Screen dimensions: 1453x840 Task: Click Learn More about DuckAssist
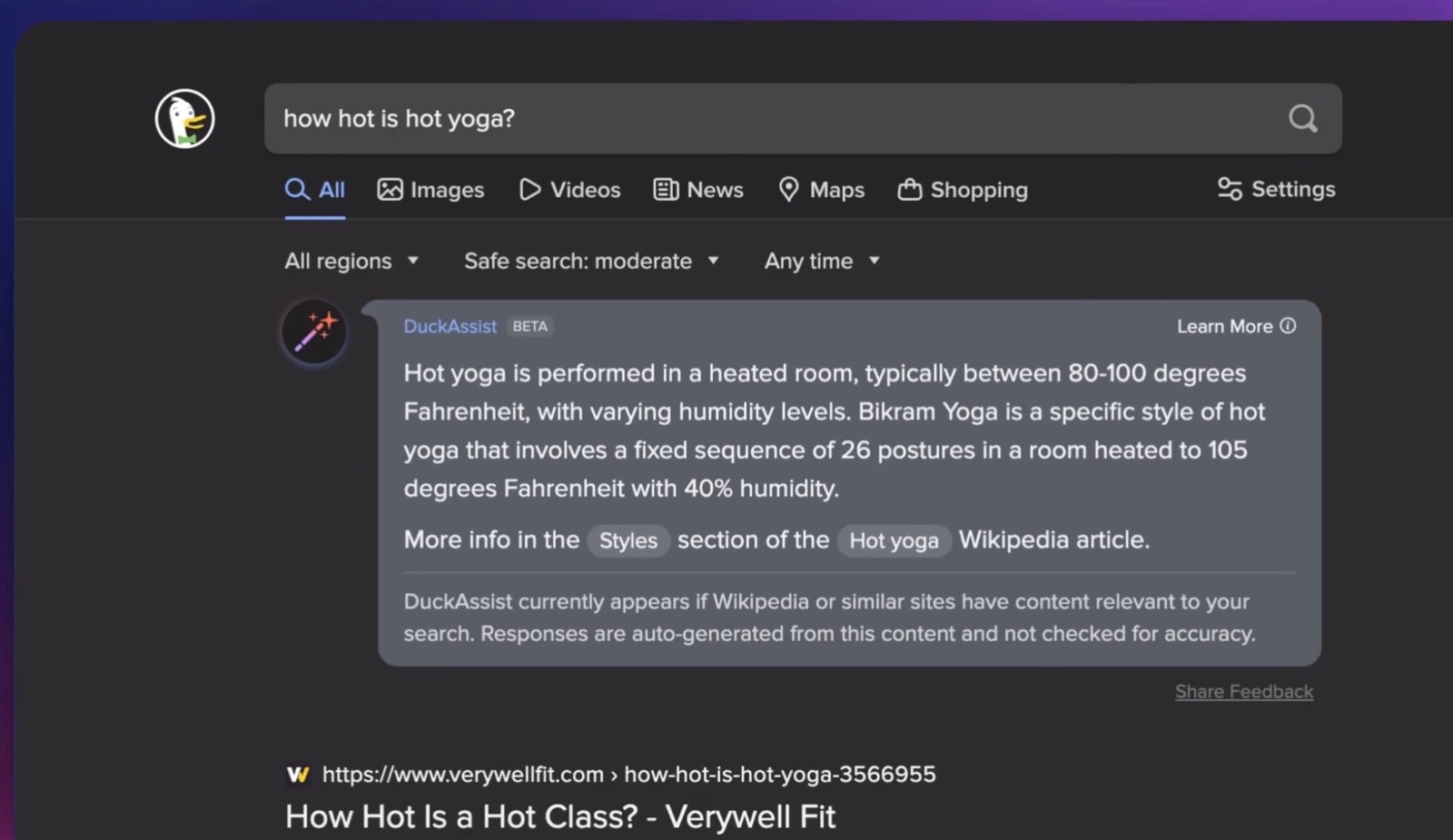(1236, 326)
